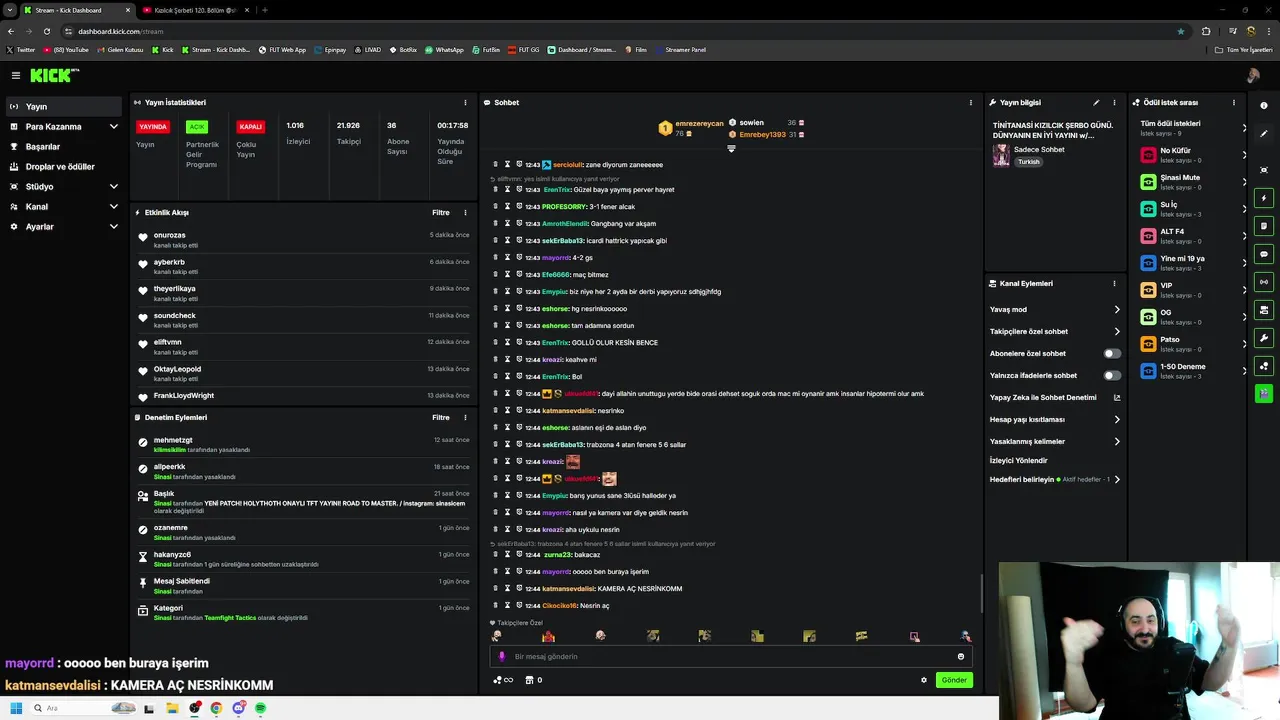Open Kanal Eylemleri three-dot menu
Viewport: 1280px width, 720px height.
tap(1114, 283)
